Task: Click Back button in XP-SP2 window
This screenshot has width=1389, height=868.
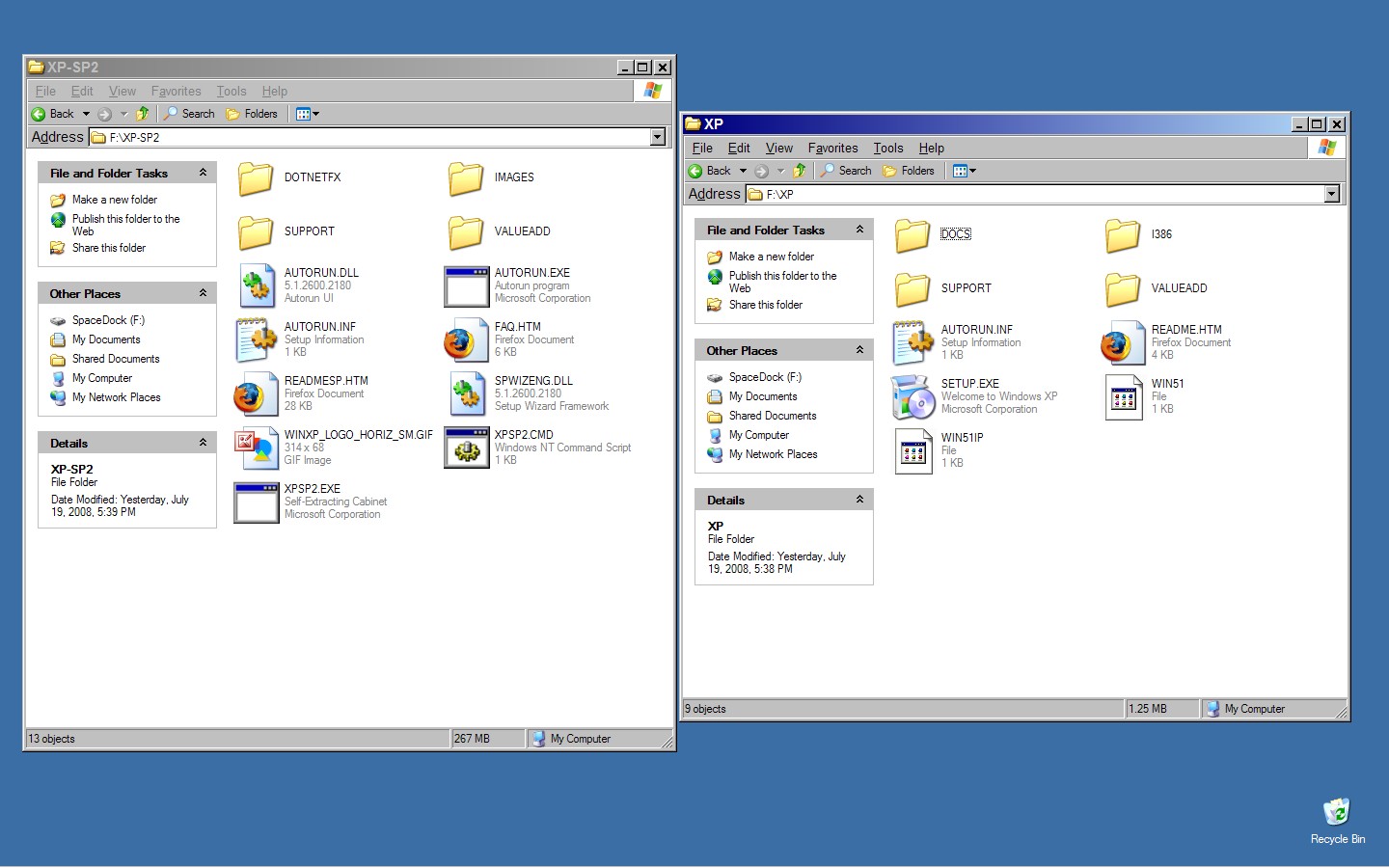Action: (x=53, y=114)
